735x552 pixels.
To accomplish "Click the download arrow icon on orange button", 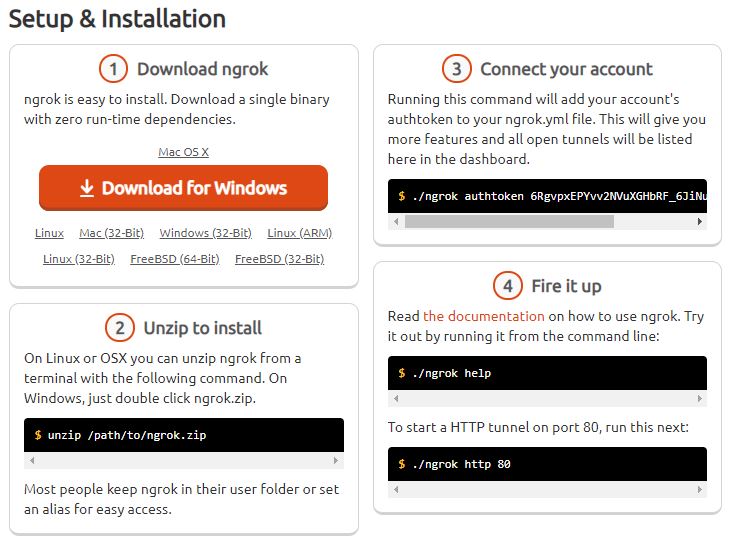I will click(x=87, y=188).
